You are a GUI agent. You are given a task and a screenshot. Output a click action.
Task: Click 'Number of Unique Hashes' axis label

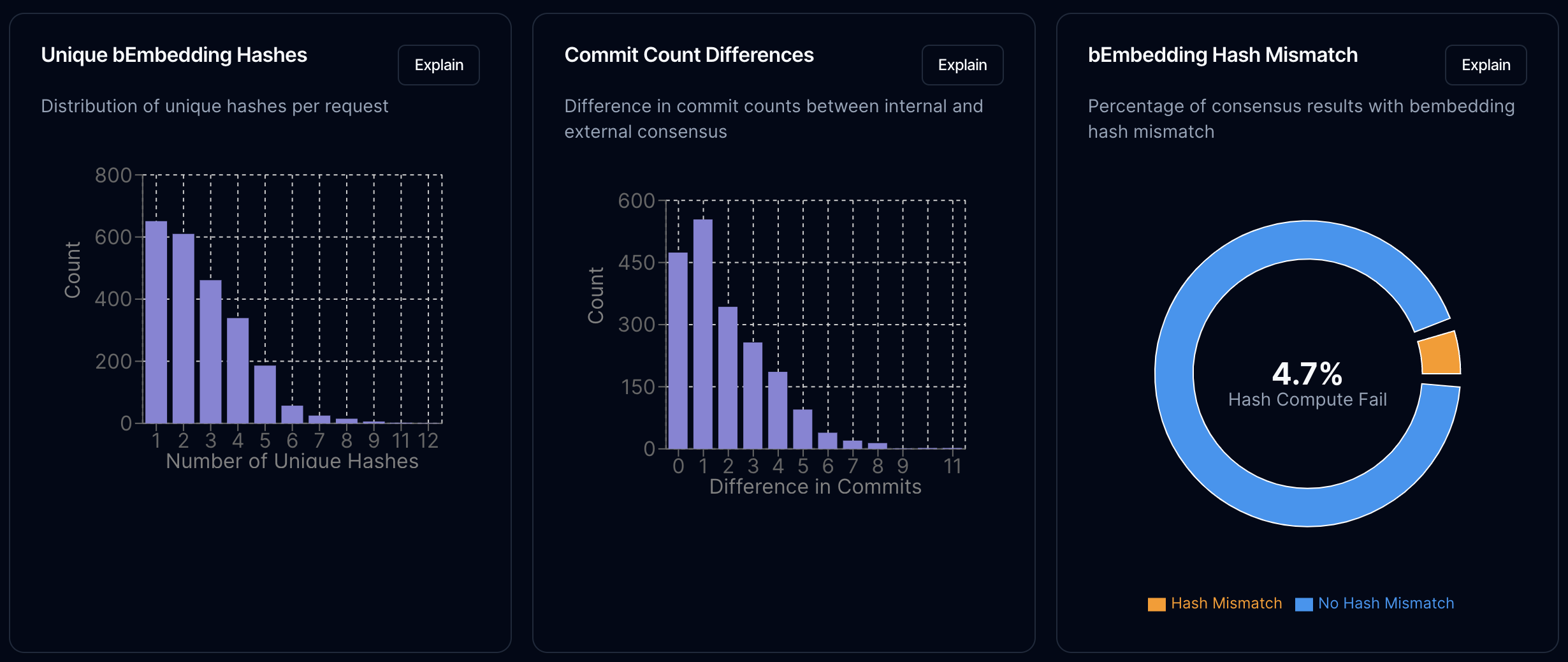[292, 461]
